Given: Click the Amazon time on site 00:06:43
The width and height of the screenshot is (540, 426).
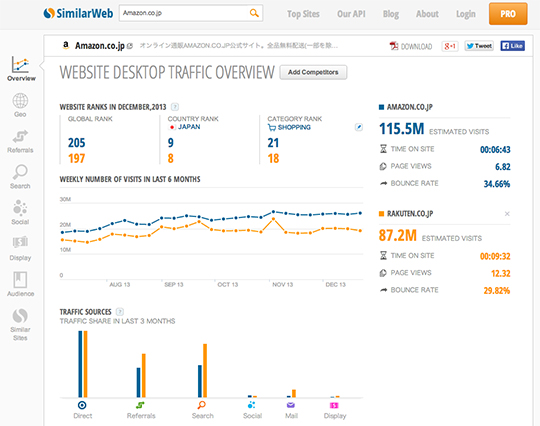Looking at the screenshot, I should pos(495,149).
